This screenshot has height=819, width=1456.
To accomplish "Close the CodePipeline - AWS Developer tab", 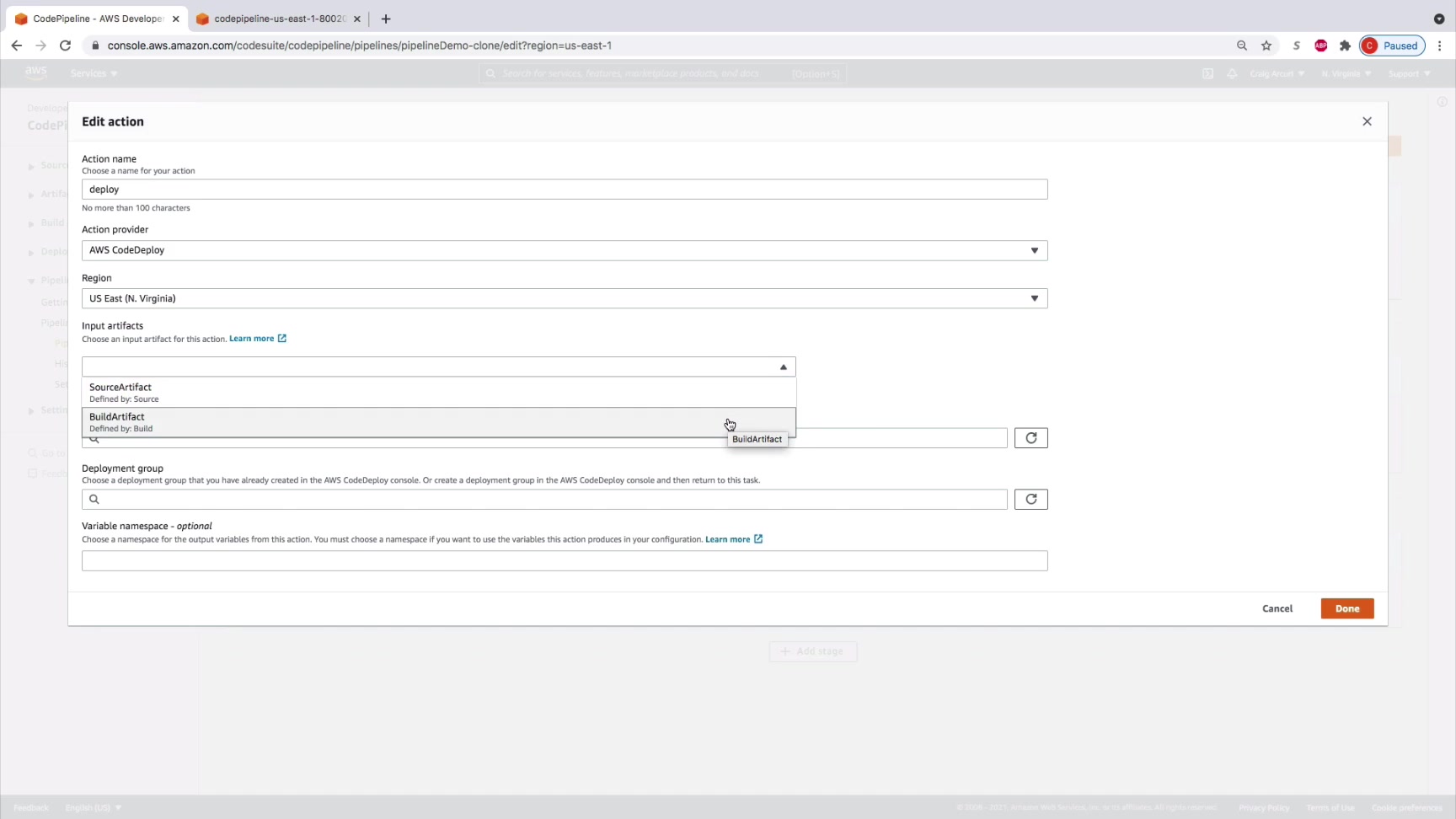I will (x=175, y=19).
